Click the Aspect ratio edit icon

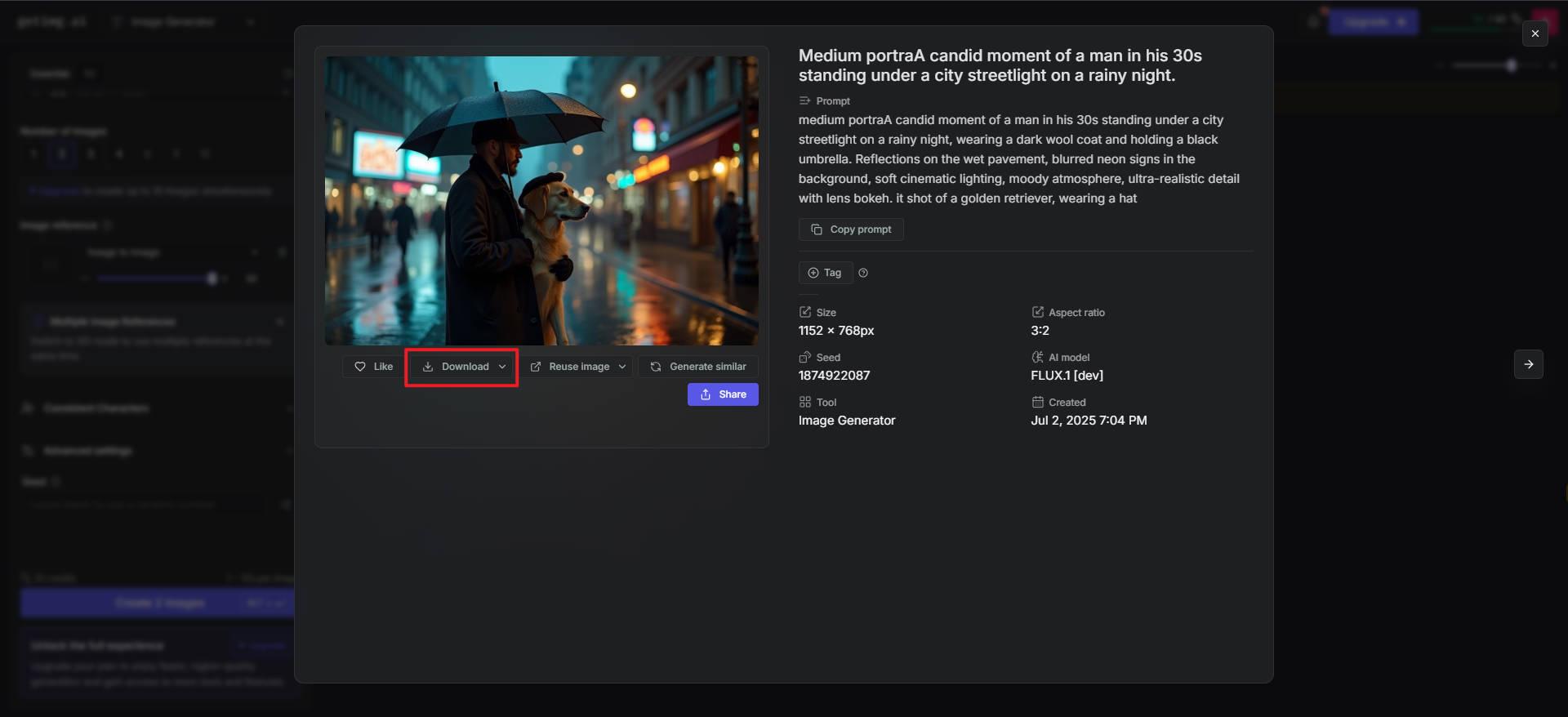coord(1038,312)
